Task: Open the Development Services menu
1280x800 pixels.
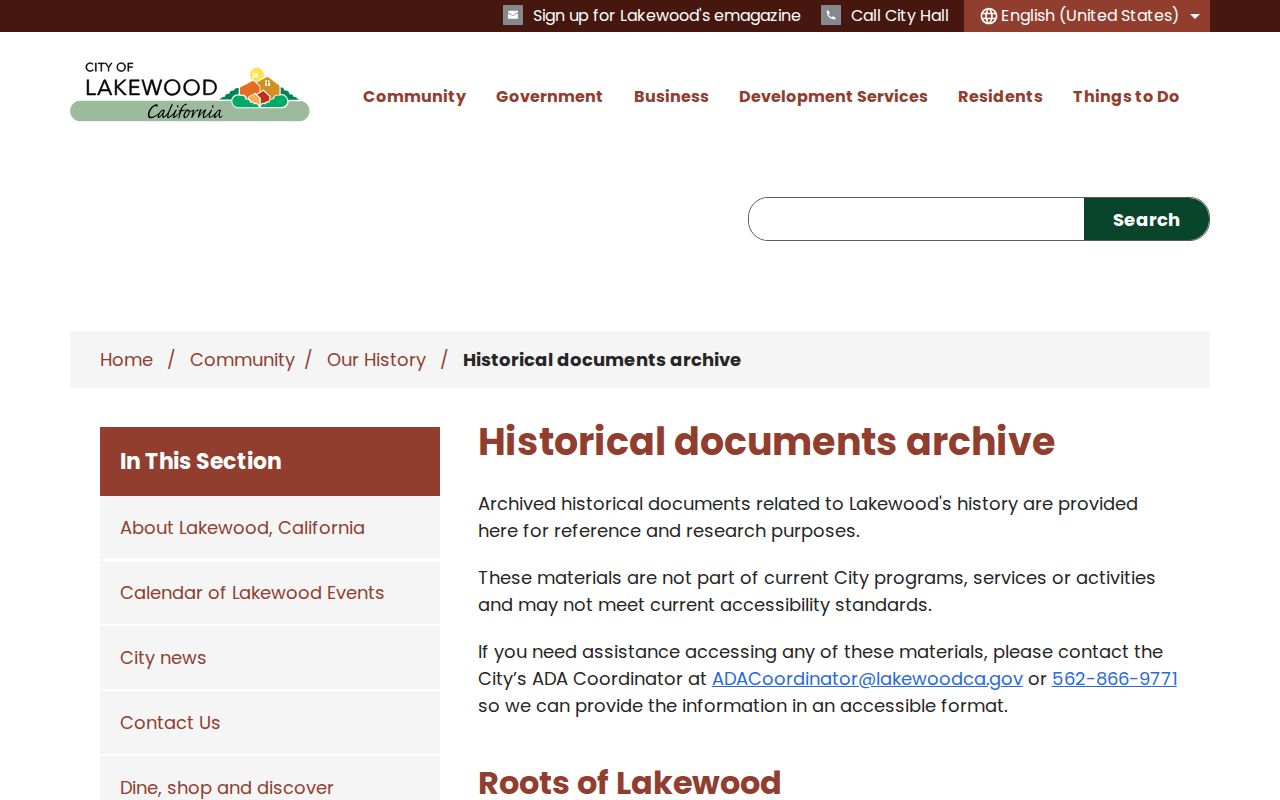Action: 833,96
